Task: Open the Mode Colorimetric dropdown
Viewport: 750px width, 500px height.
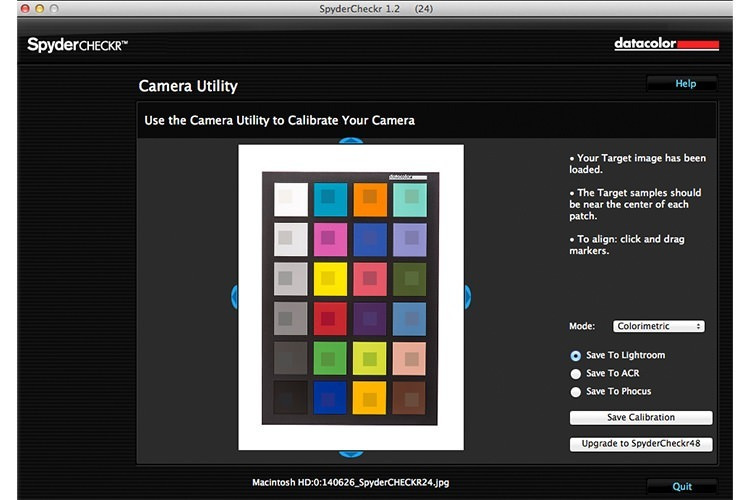Action: click(x=658, y=326)
